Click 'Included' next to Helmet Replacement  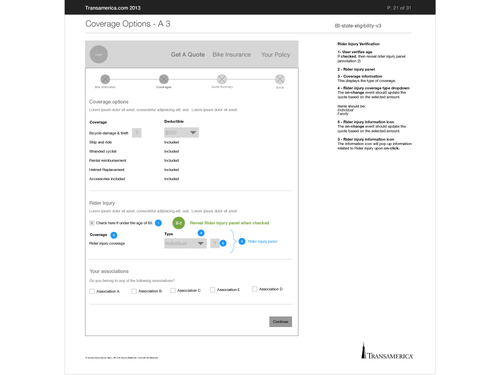pos(171,170)
